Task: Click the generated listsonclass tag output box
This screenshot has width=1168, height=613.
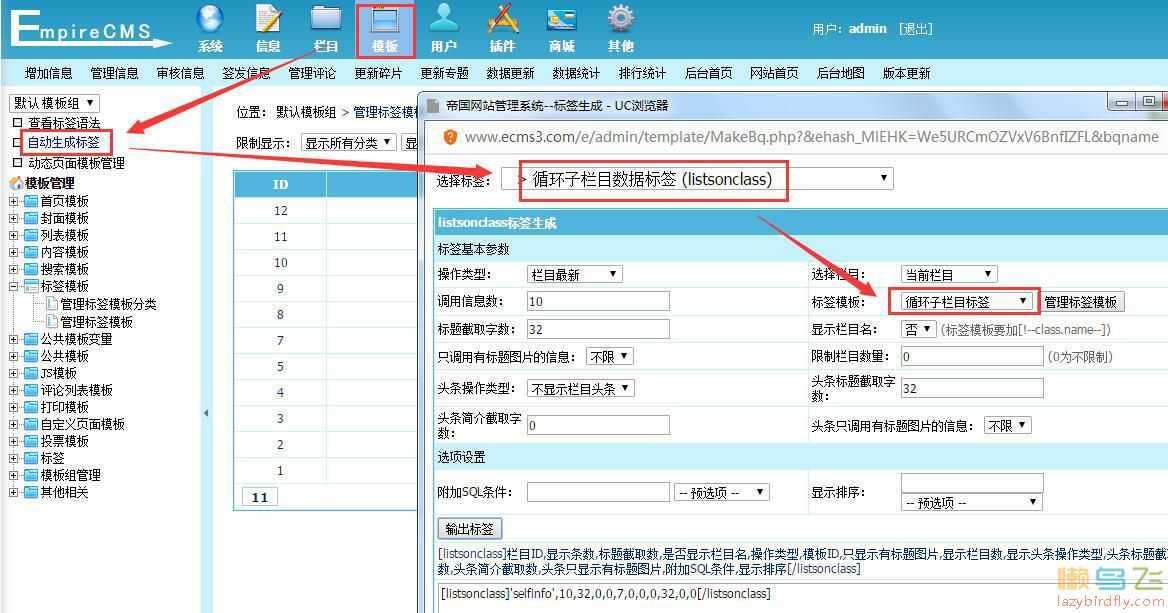Action: coord(802,598)
